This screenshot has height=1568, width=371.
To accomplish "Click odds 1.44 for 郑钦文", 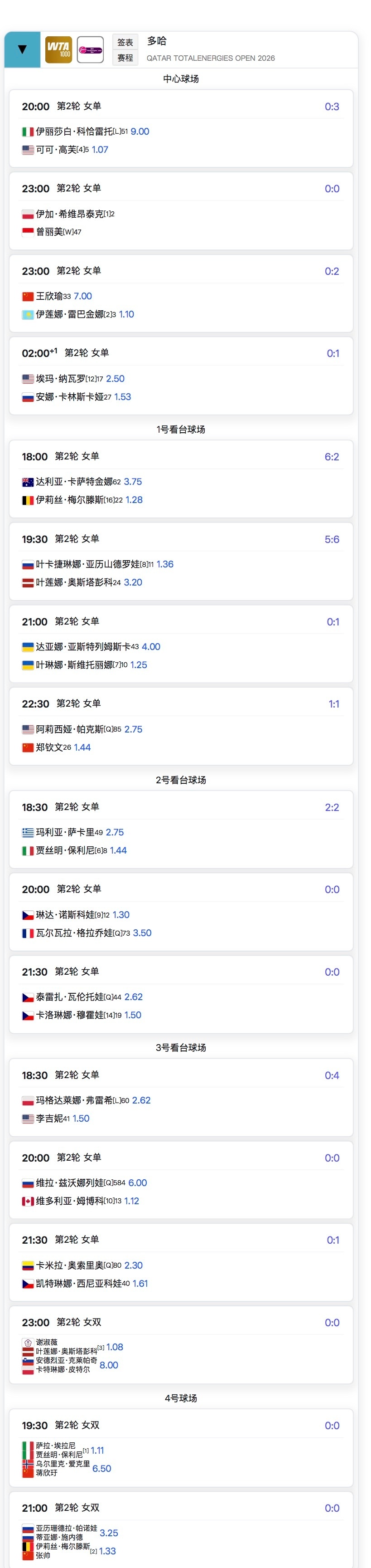I will (x=82, y=747).
